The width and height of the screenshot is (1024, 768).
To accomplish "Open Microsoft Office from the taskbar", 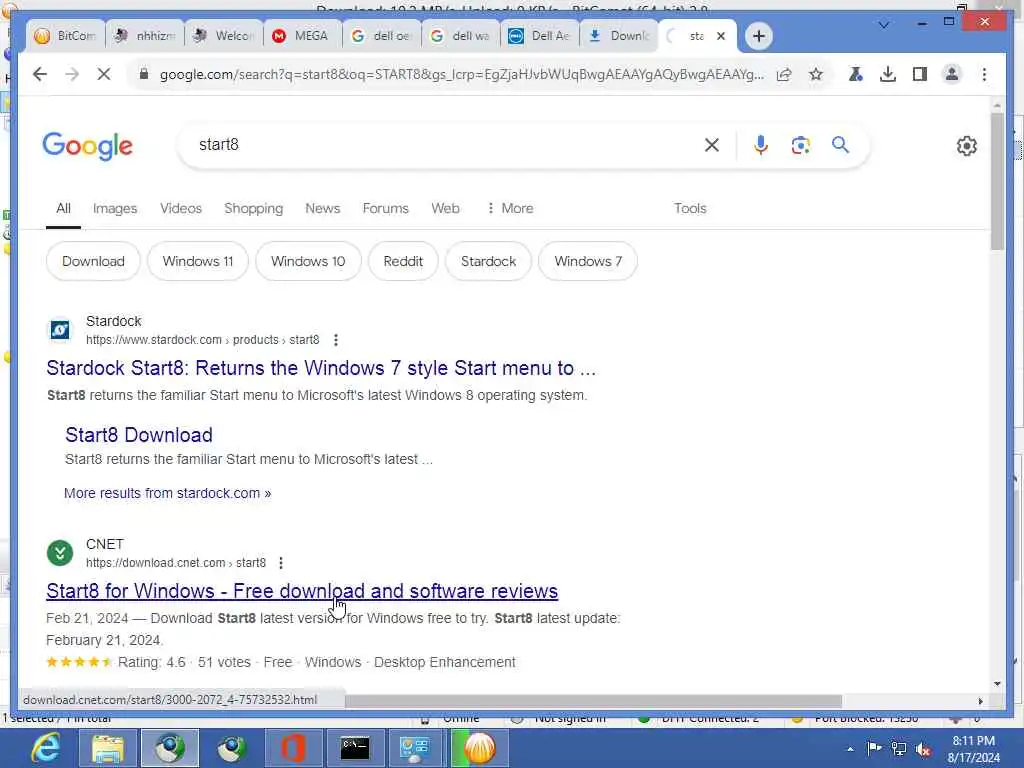I will [x=293, y=748].
